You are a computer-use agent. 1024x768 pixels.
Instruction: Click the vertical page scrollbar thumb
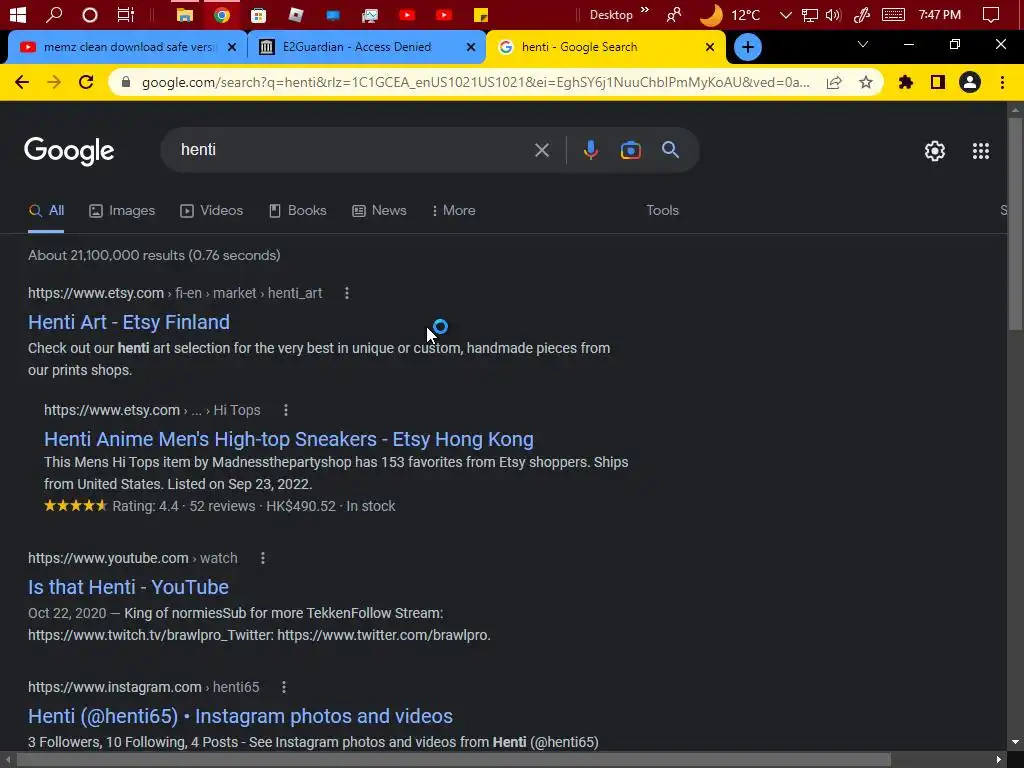(x=1015, y=222)
